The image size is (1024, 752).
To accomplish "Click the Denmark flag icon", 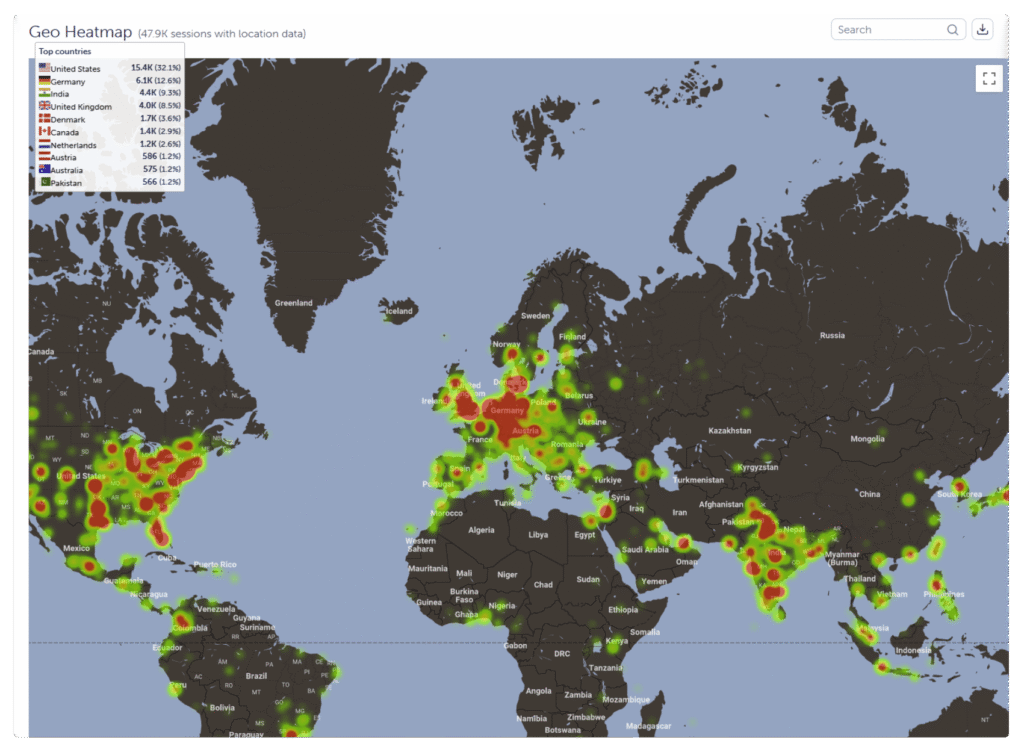I will pos(44,118).
